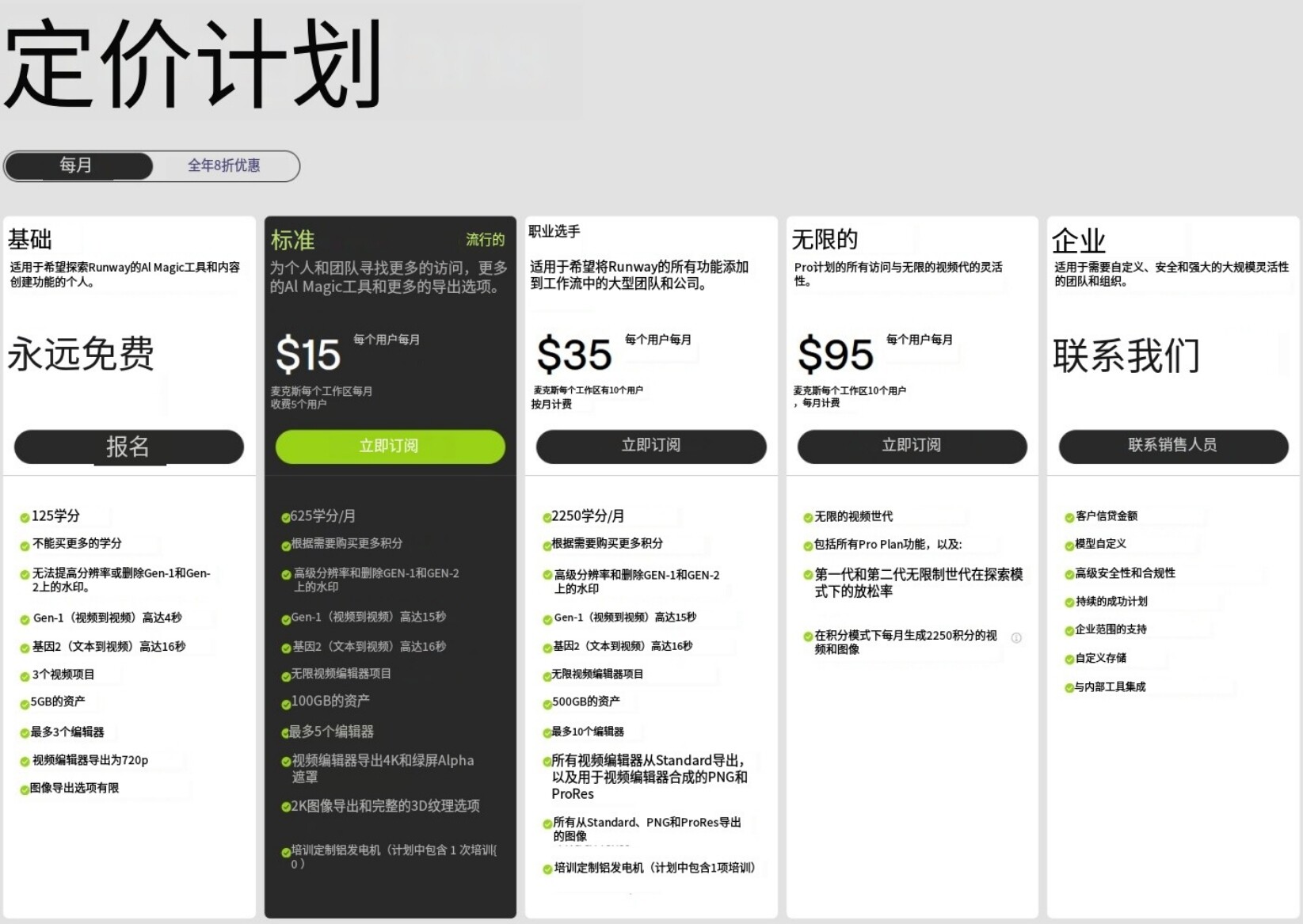Click the $35 price

point(574,355)
